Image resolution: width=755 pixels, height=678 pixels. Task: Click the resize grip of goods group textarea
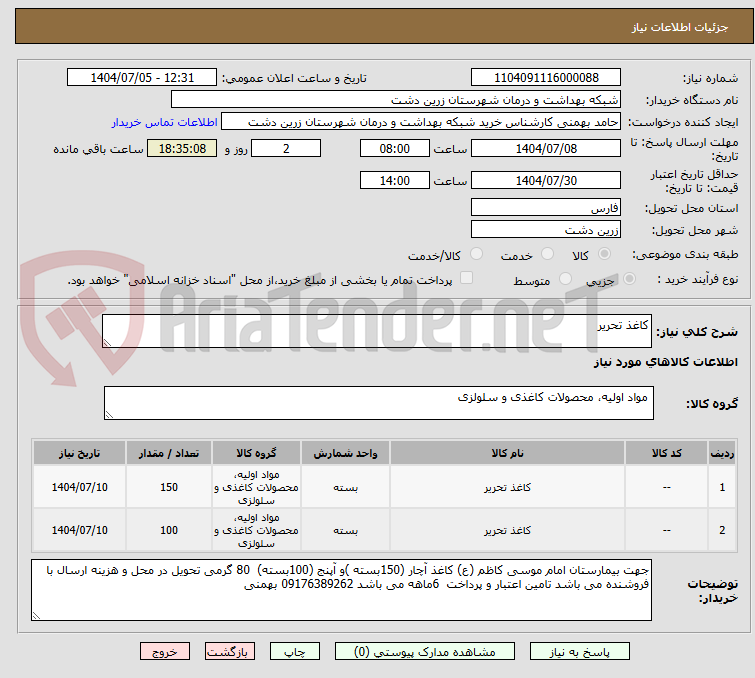[109, 415]
